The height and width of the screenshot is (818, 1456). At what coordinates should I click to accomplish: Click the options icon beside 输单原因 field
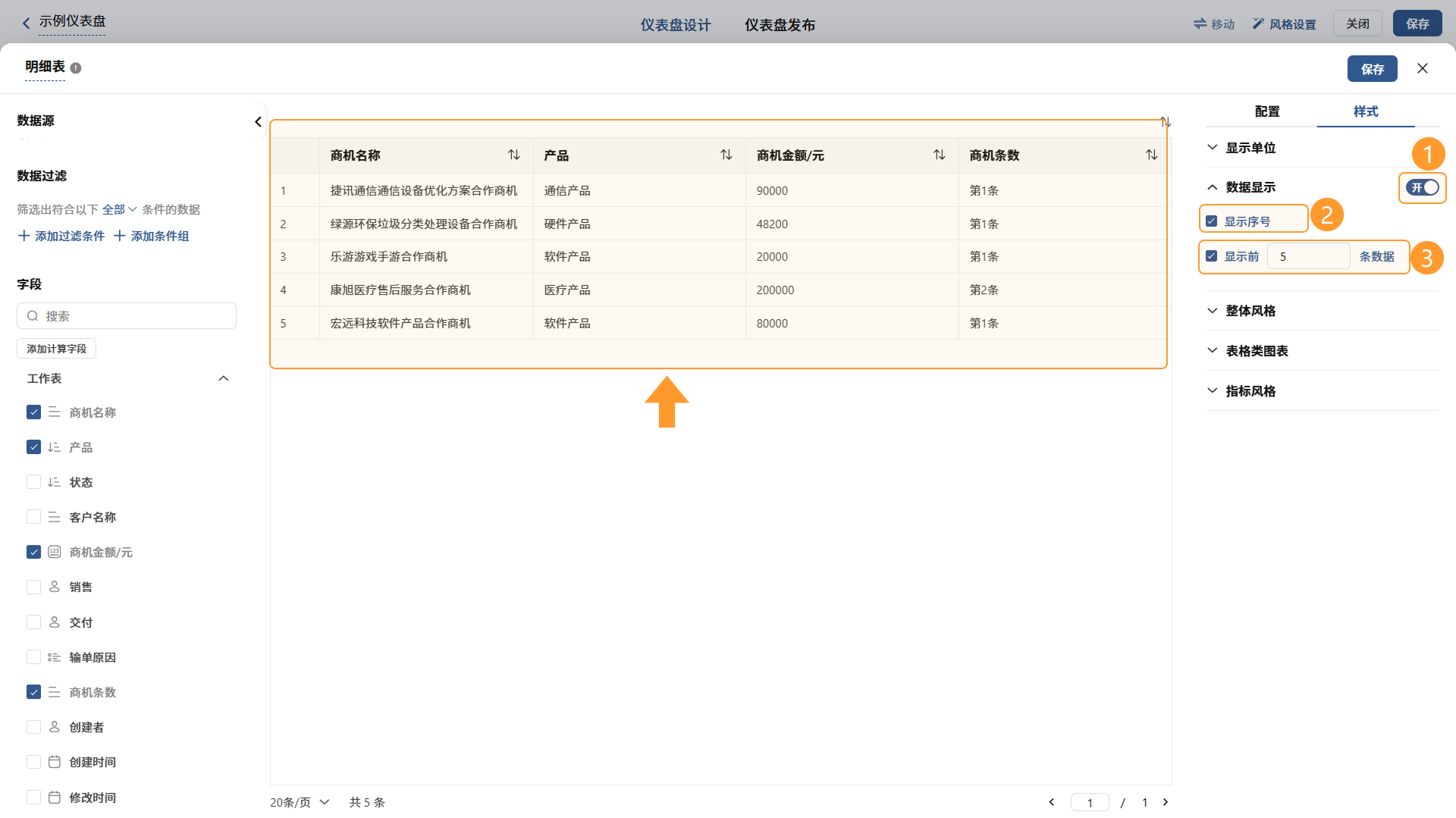55,657
